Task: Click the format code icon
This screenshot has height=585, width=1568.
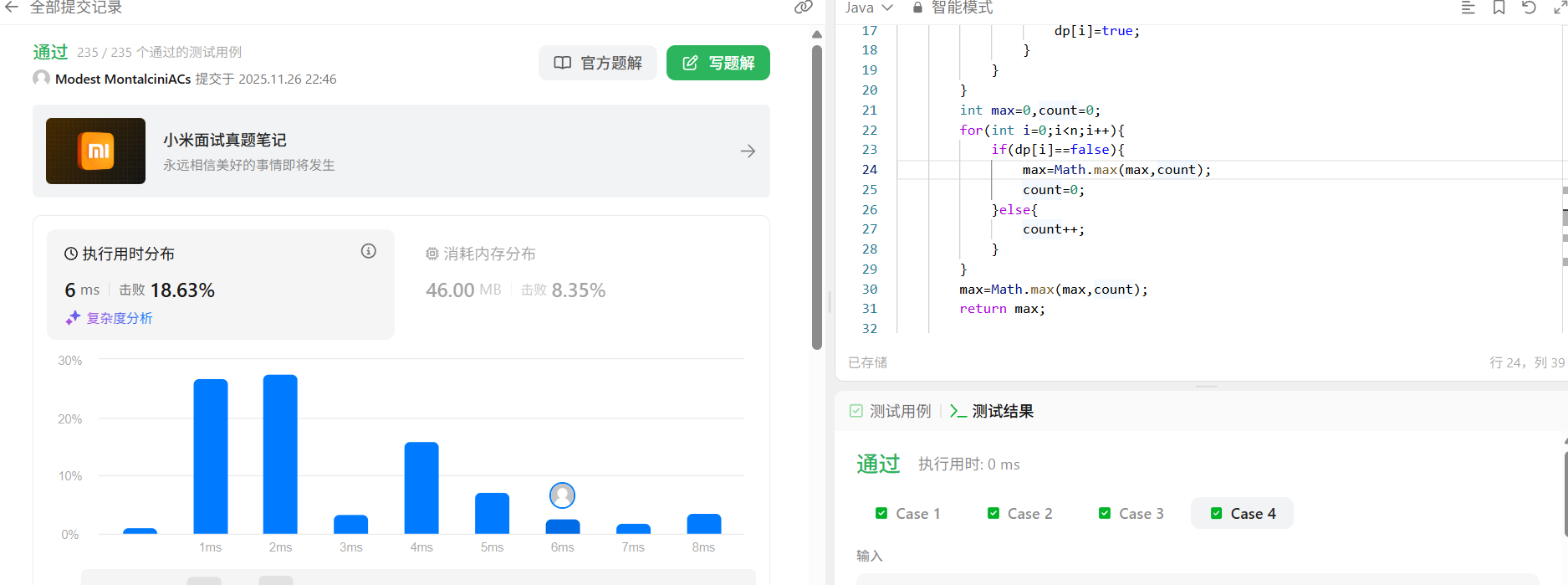Action: pos(1468,8)
